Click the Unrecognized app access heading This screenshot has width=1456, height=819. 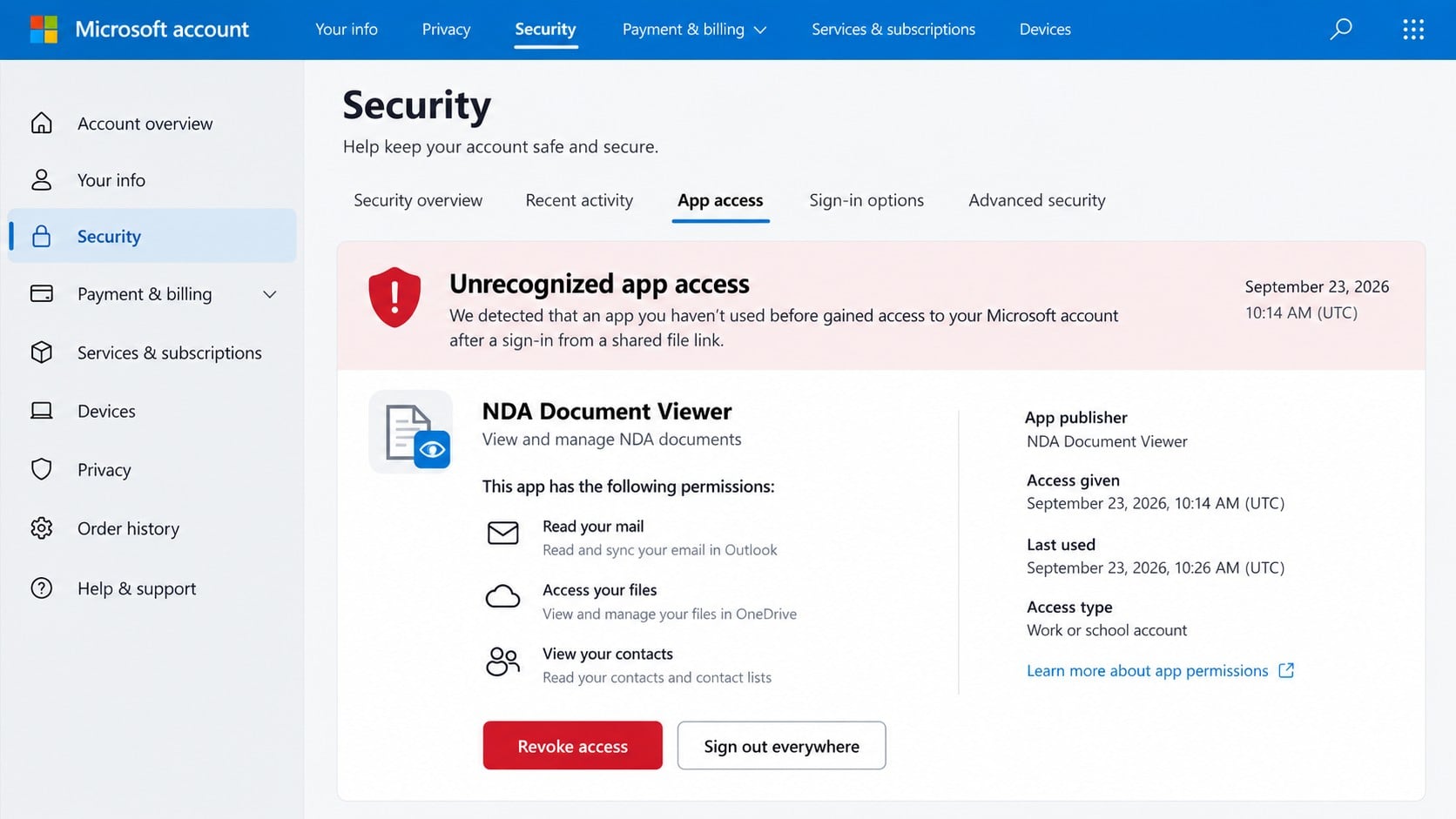[599, 284]
